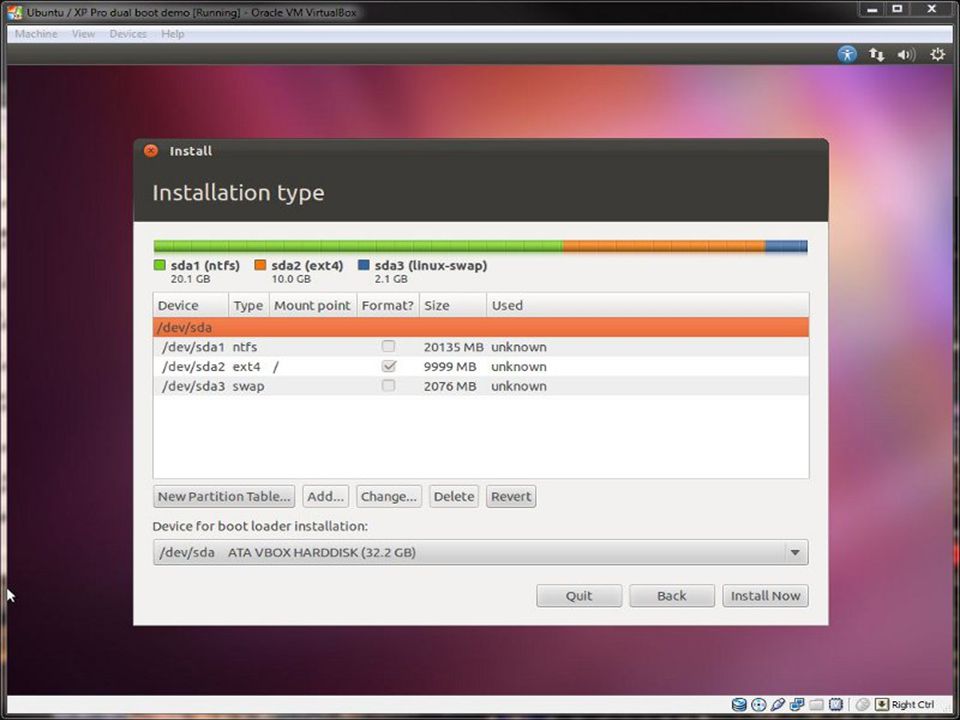The width and height of the screenshot is (960, 720).
Task: Select the /dev/sda3 swap row
Action: (x=481, y=386)
